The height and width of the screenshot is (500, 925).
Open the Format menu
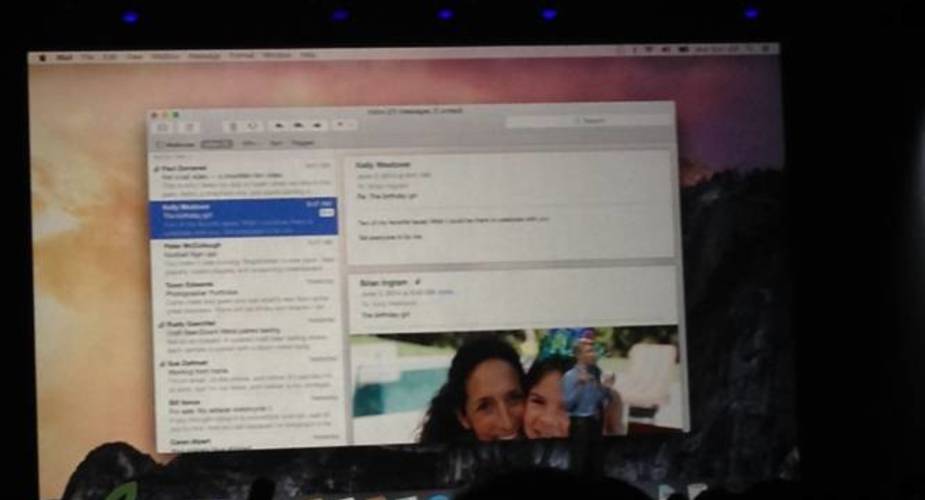(x=241, y=55)
